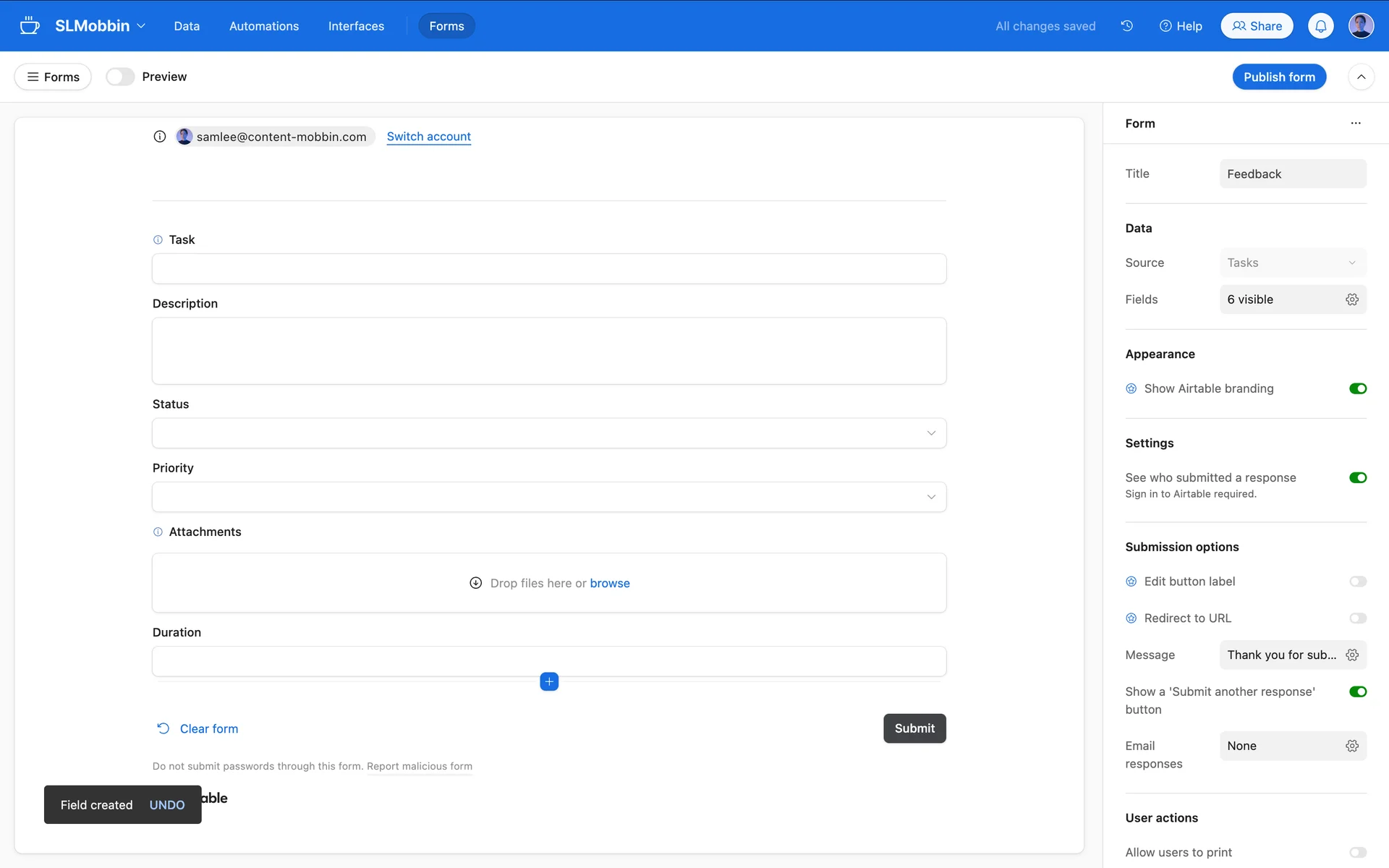Disable Show Airtable branding toggle

[x=1357, y=388]
